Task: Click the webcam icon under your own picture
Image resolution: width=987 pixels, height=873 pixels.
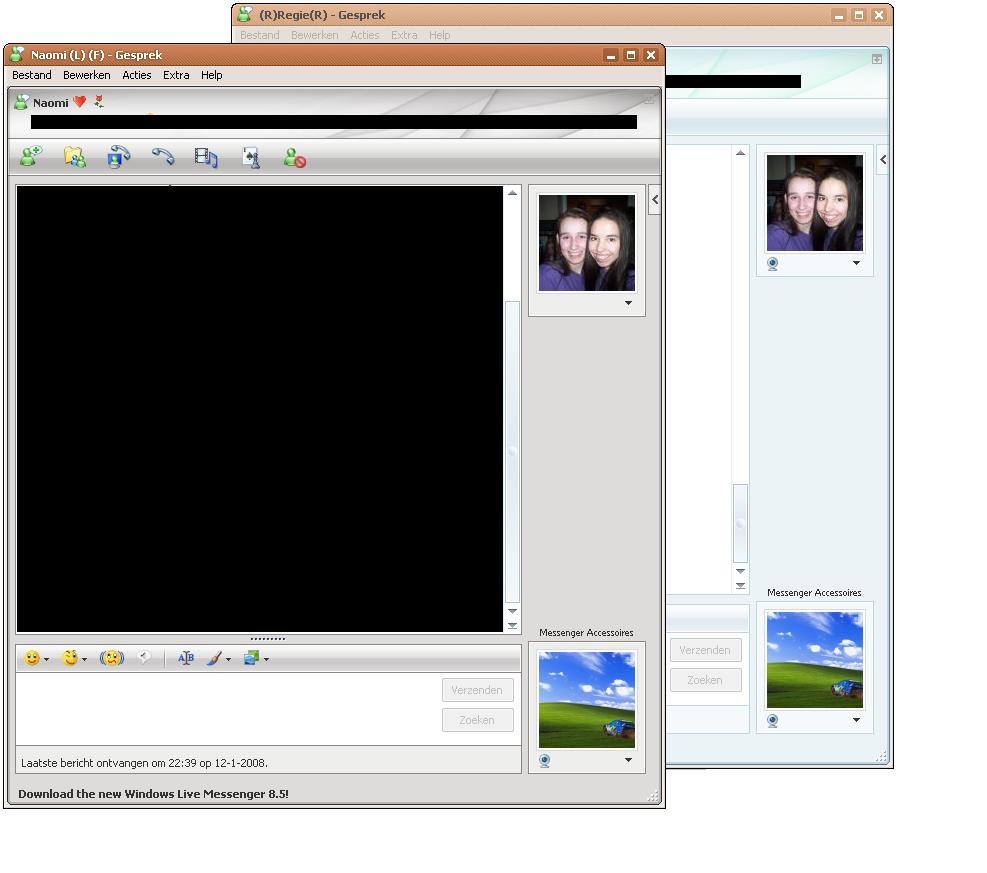Action: pos(544,760)
